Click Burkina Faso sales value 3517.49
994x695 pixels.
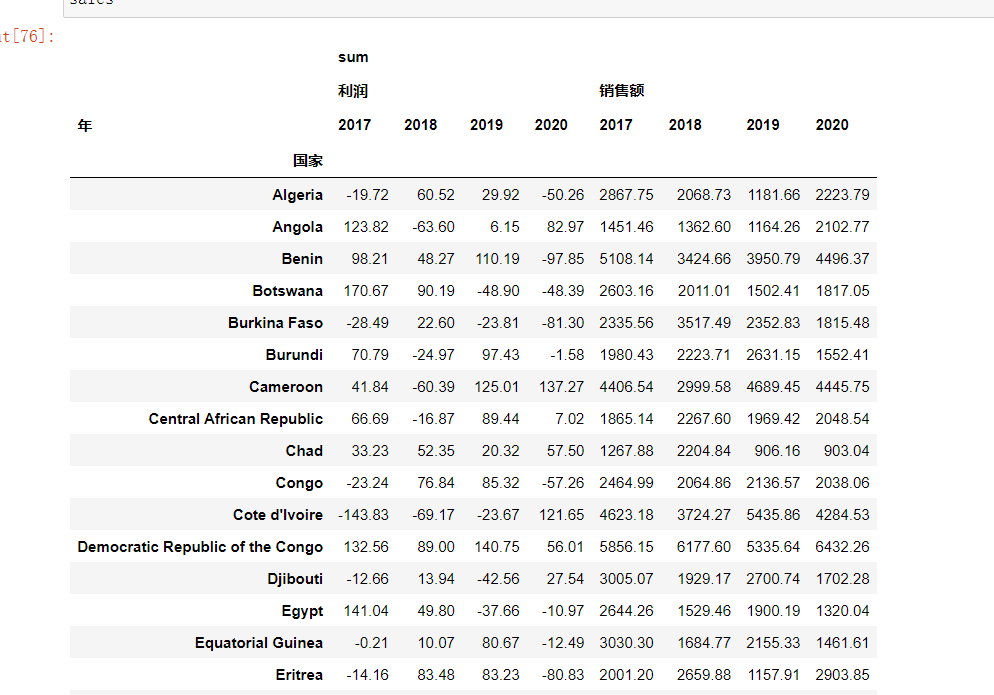pos(703,323)
